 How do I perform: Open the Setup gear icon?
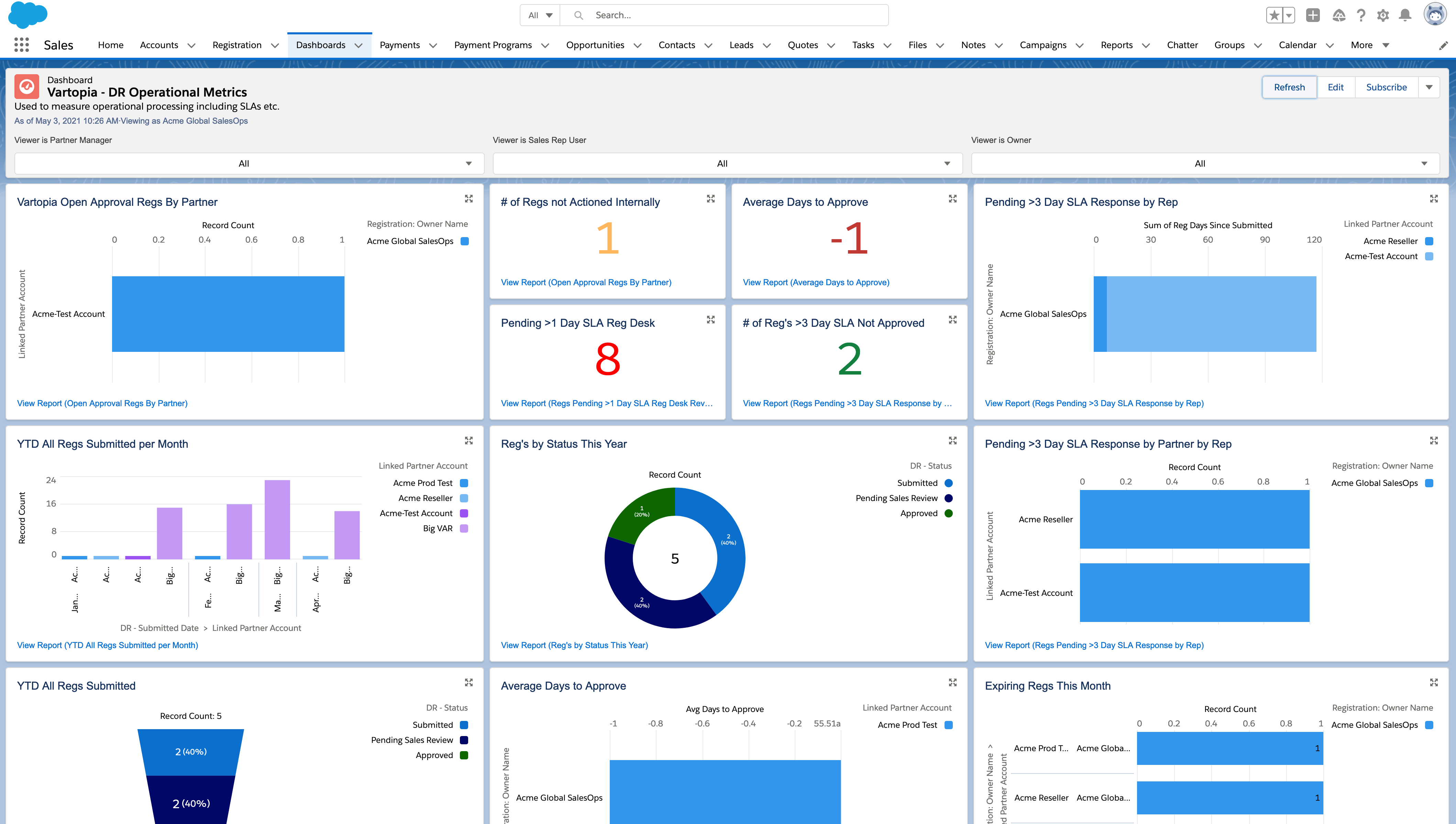[x=1382, y=15]
